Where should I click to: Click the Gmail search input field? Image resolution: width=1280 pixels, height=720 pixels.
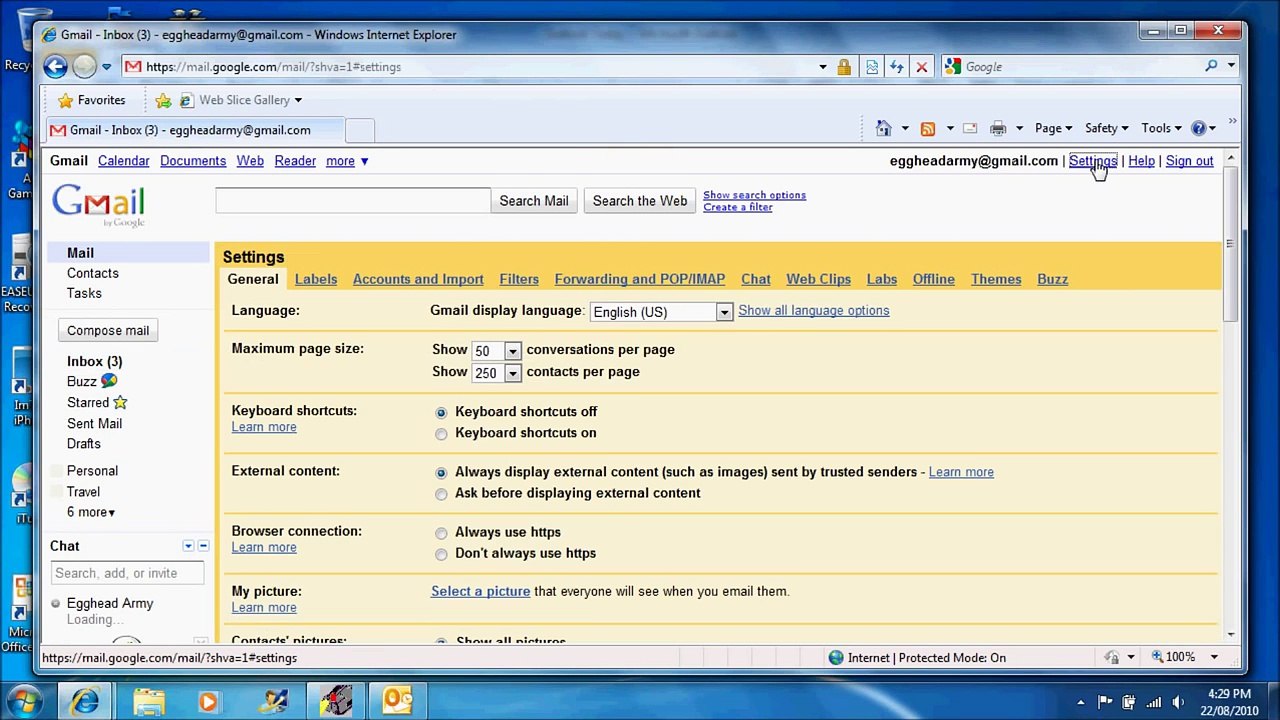[x=353, y=201]
